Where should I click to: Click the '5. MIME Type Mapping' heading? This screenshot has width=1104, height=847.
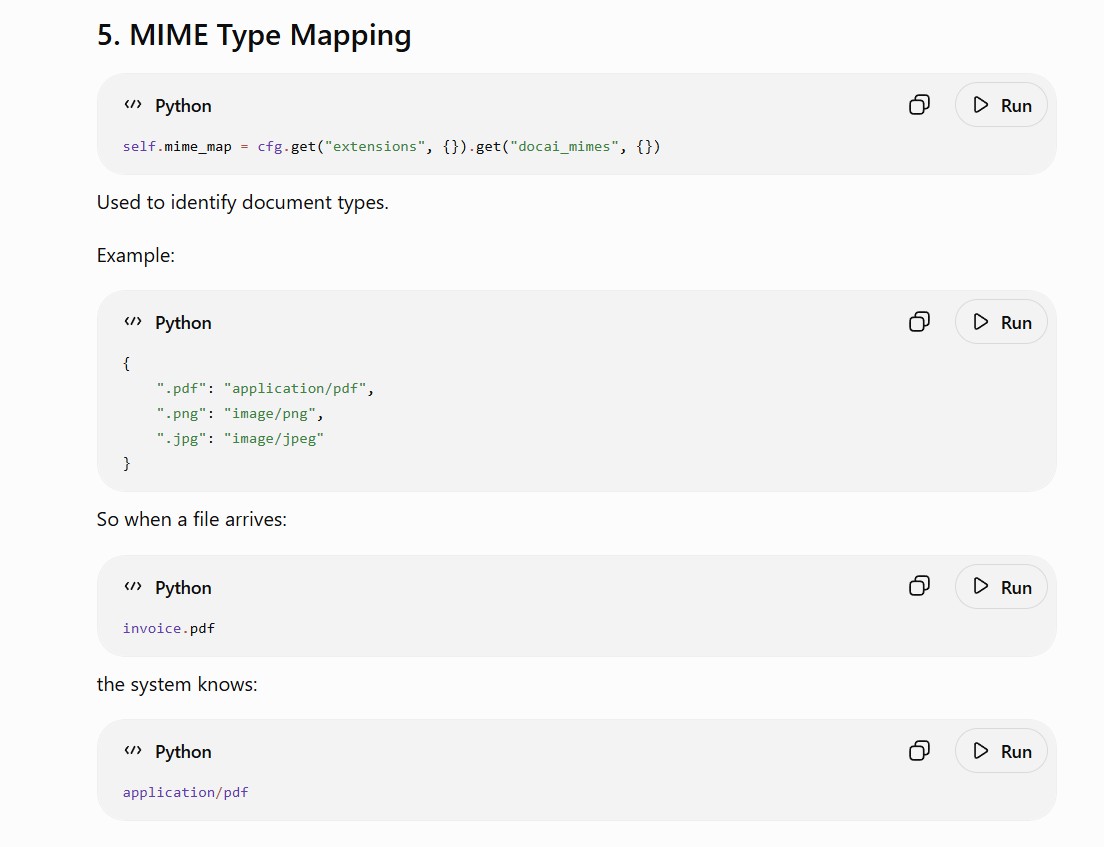[254, 35]
